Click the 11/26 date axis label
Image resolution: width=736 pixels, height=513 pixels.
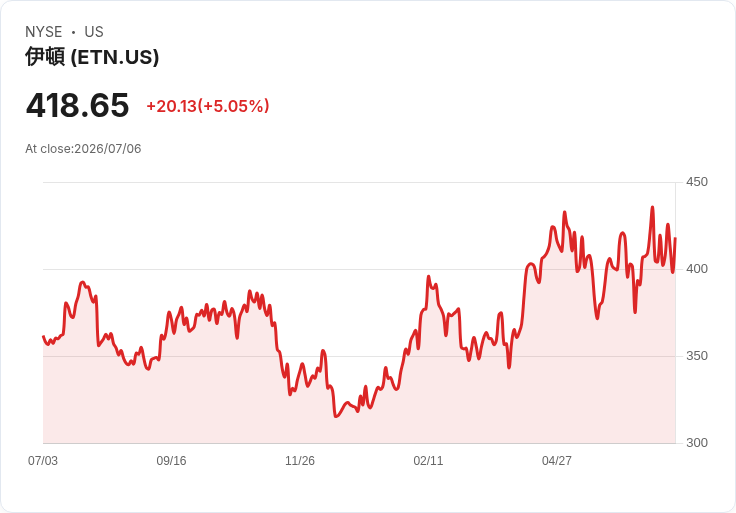click(x=300, y=461)
